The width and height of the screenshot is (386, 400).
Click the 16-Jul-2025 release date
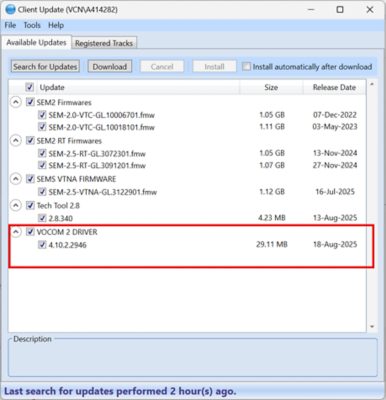point(335,192)
